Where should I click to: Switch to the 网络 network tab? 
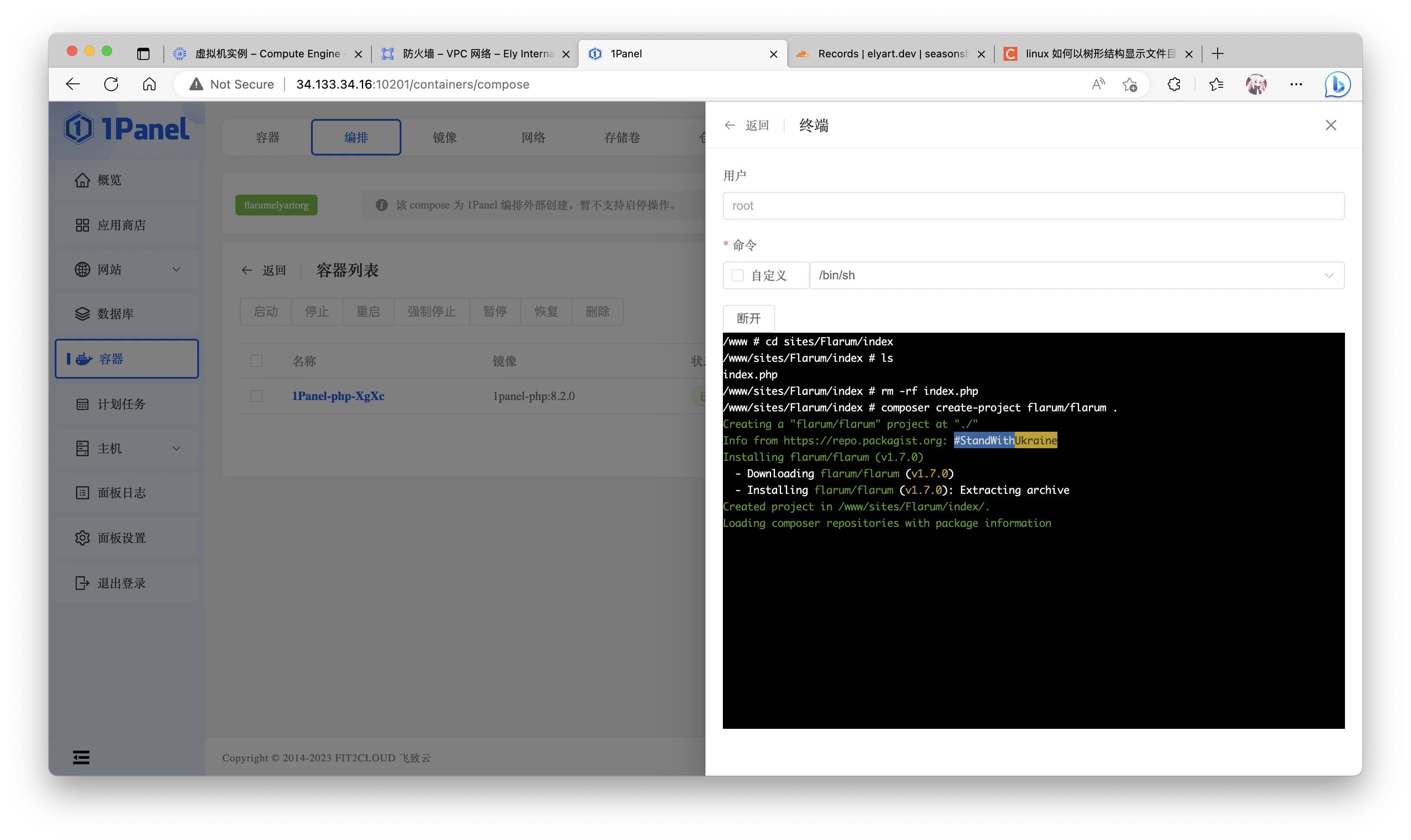(x=533, y=137)
